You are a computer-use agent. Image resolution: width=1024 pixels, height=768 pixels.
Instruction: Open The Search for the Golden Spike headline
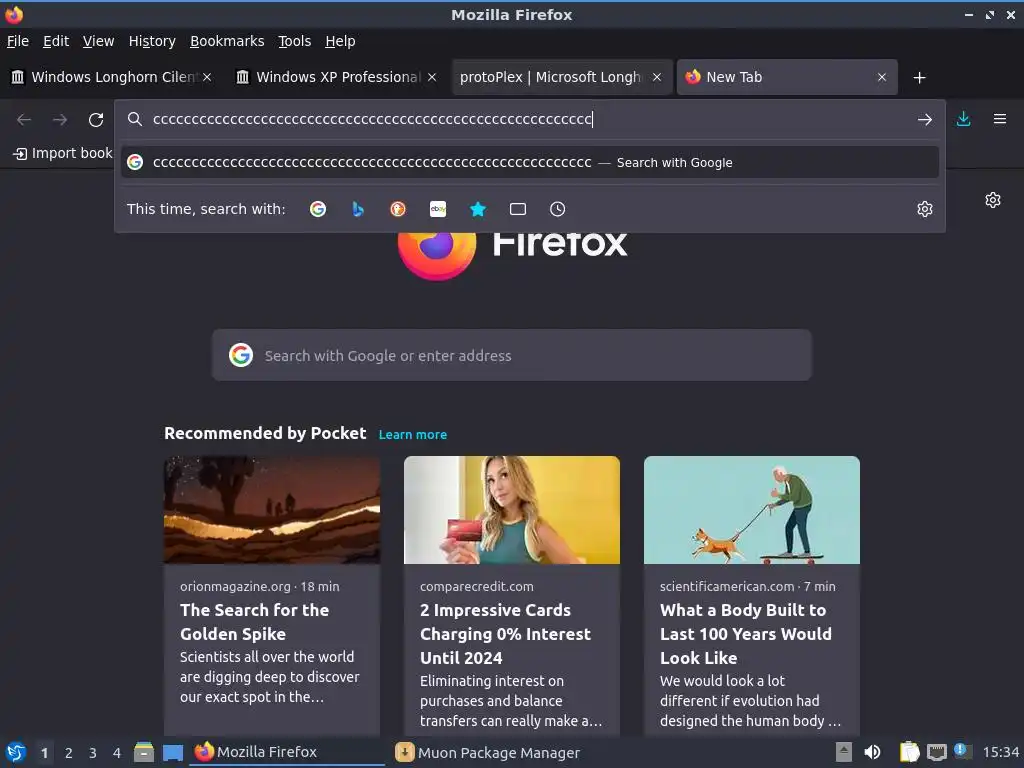[255, 622]
